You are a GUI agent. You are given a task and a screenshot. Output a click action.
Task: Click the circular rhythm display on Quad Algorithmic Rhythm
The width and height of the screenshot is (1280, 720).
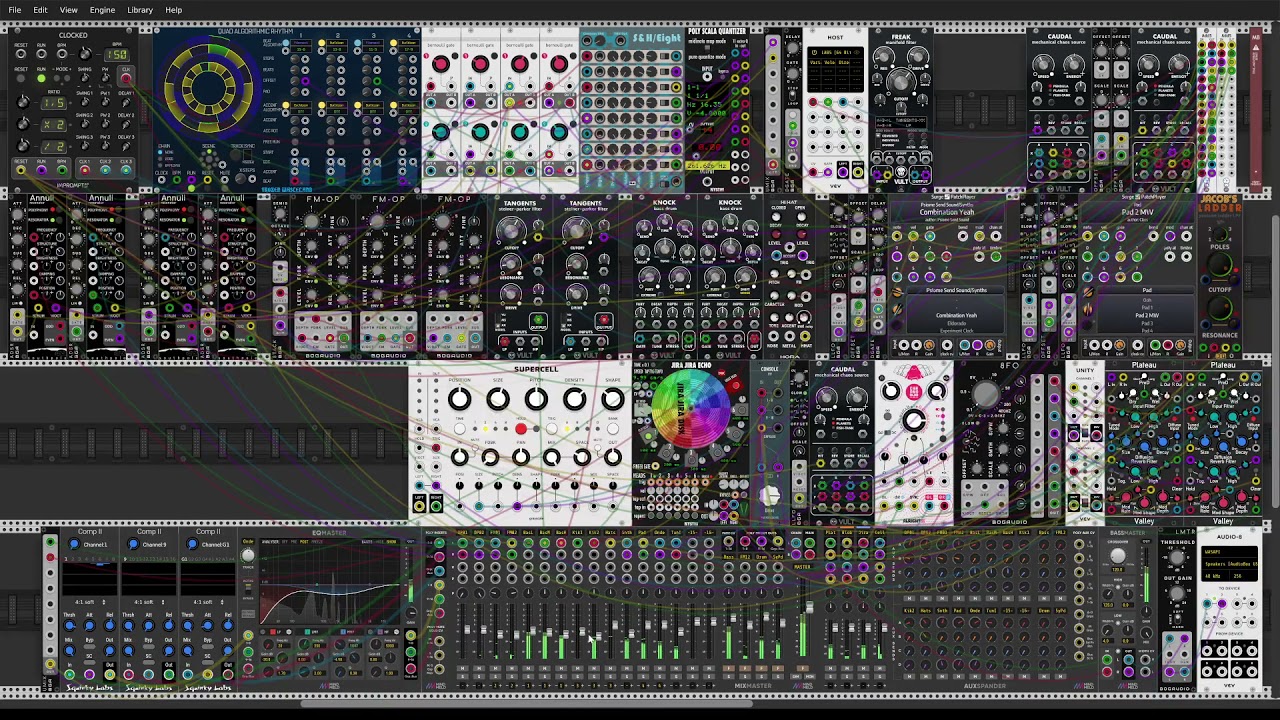point(208,88)
